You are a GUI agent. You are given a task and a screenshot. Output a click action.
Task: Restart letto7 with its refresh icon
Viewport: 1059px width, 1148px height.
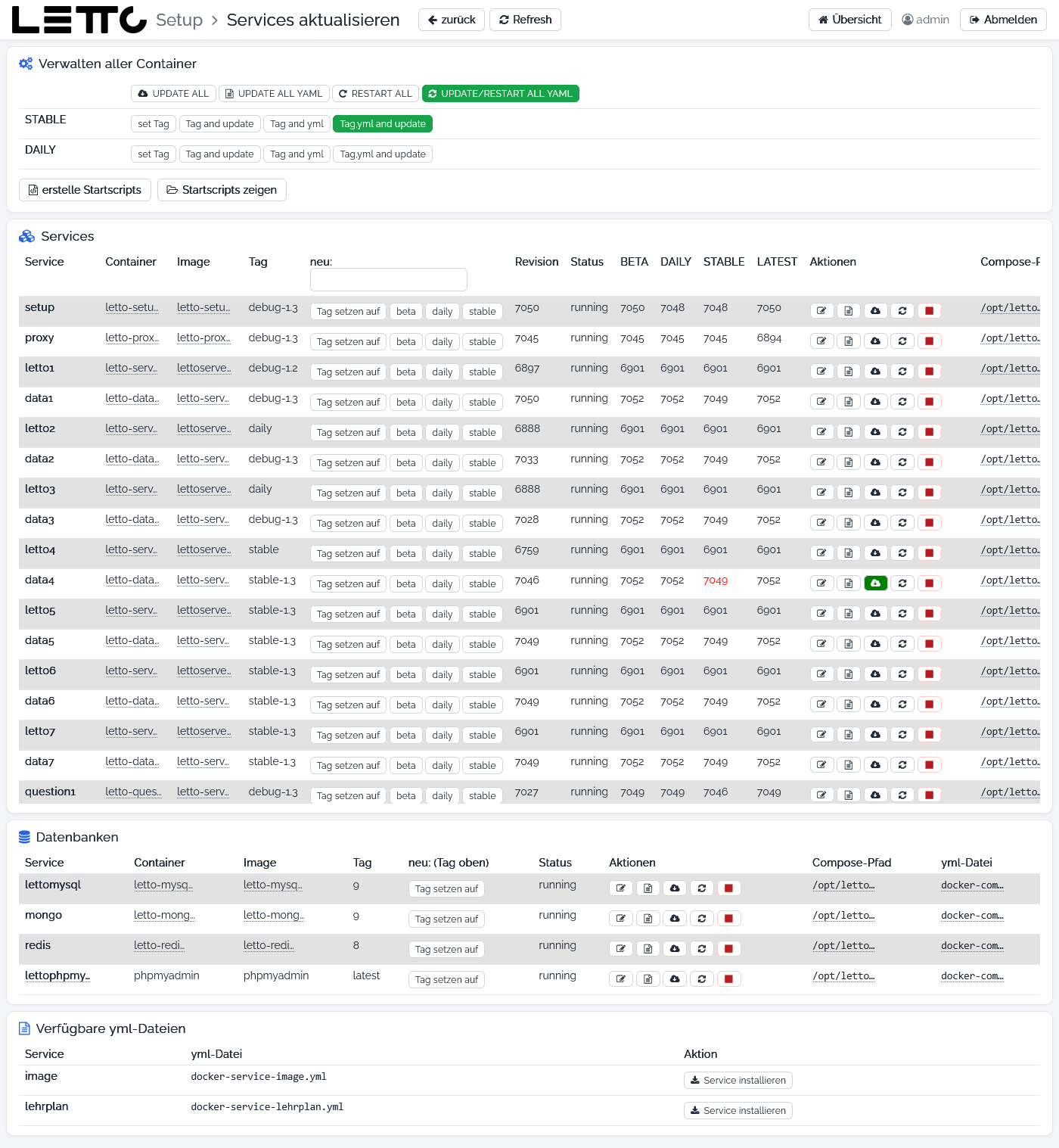click(x=902, y=734)
